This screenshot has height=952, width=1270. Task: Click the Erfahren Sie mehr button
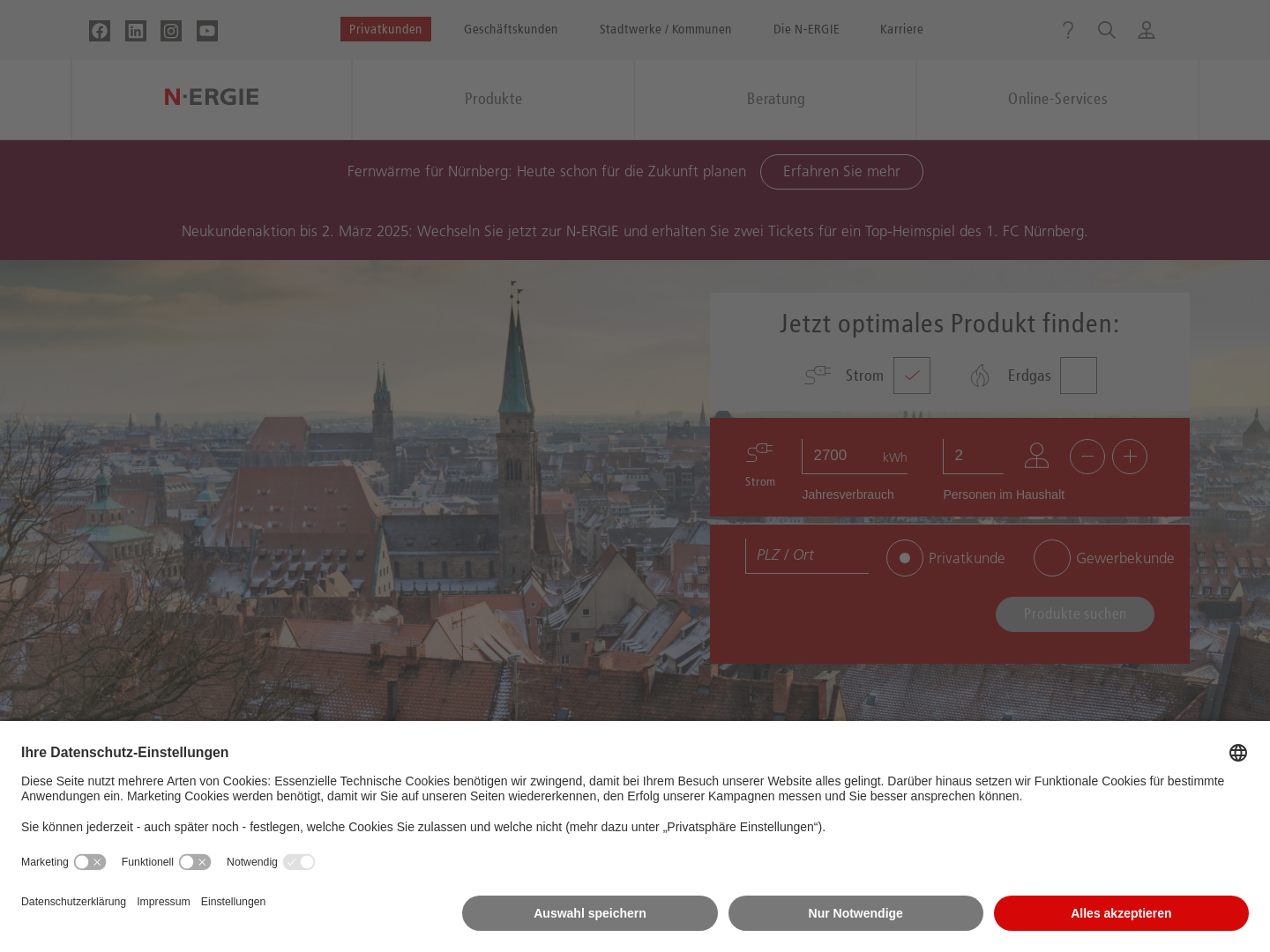pyautogui.click(x=841, y=172)
